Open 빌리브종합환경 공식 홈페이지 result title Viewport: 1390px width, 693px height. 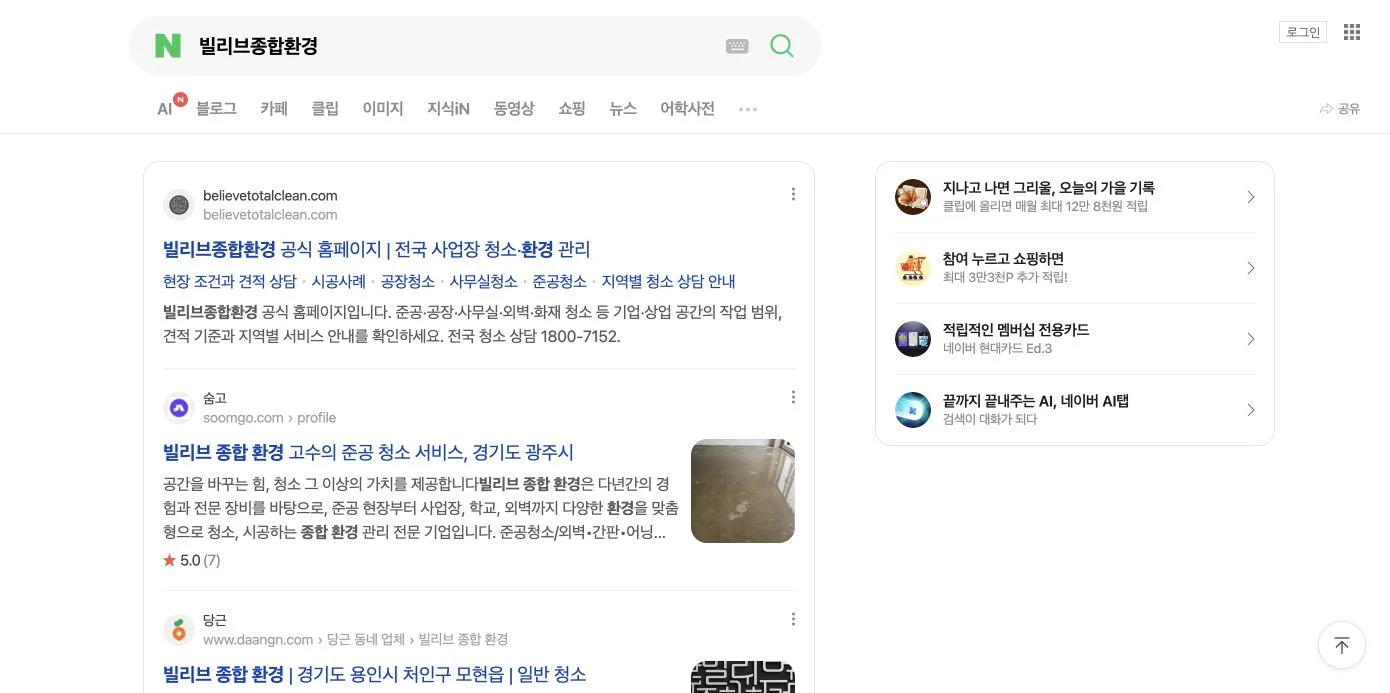(x=376, y=249)
